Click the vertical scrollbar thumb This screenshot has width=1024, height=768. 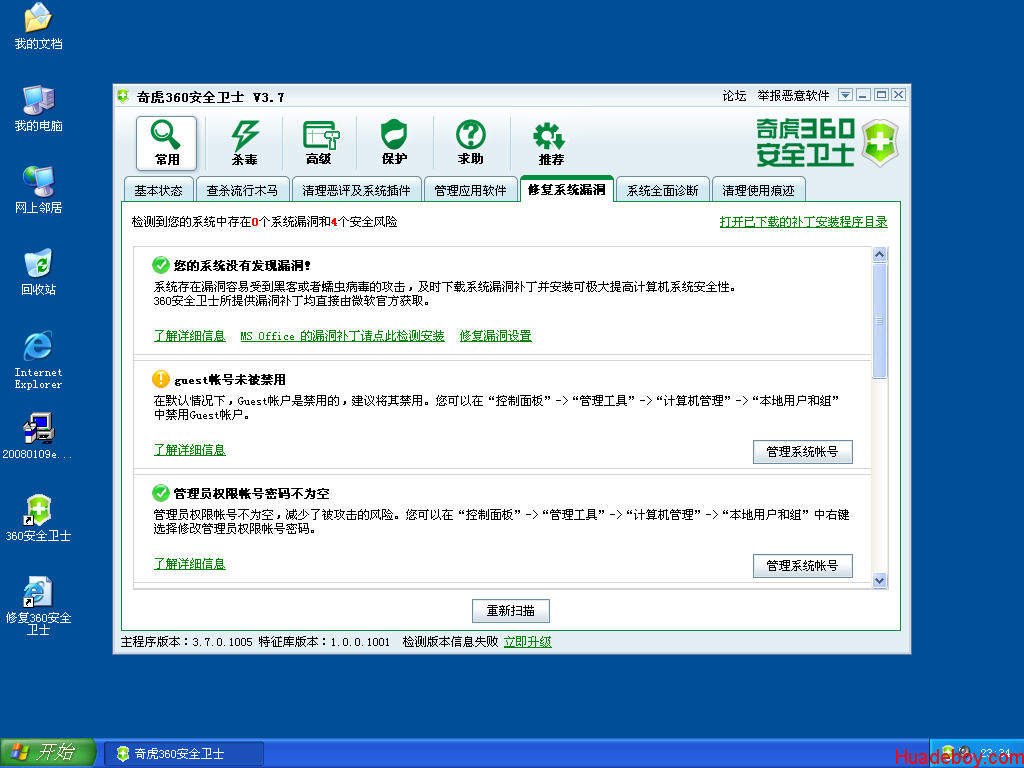[x=880, y=321]
